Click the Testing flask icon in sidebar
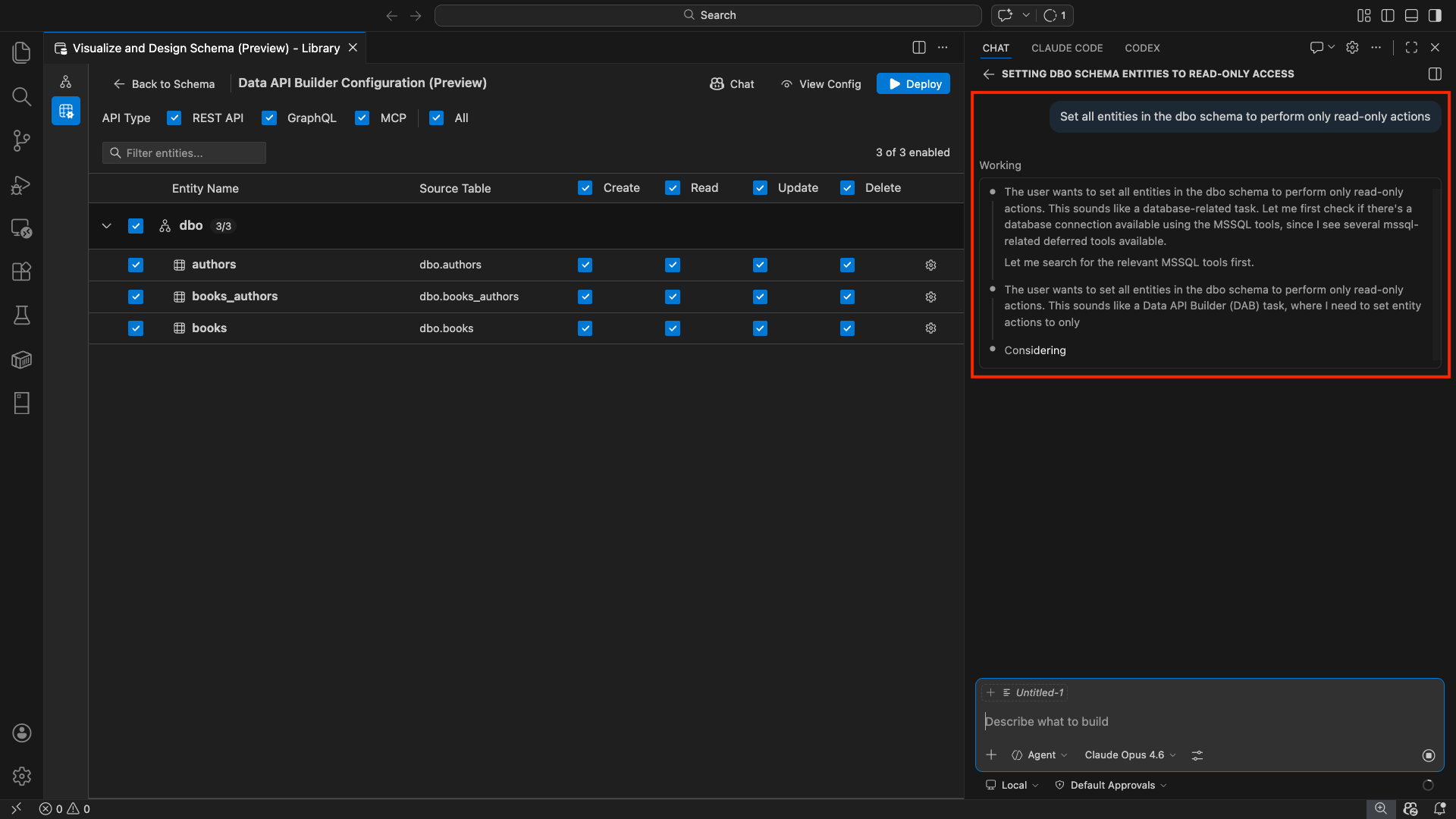1456x819 pixels. click(x=21, y=315)
